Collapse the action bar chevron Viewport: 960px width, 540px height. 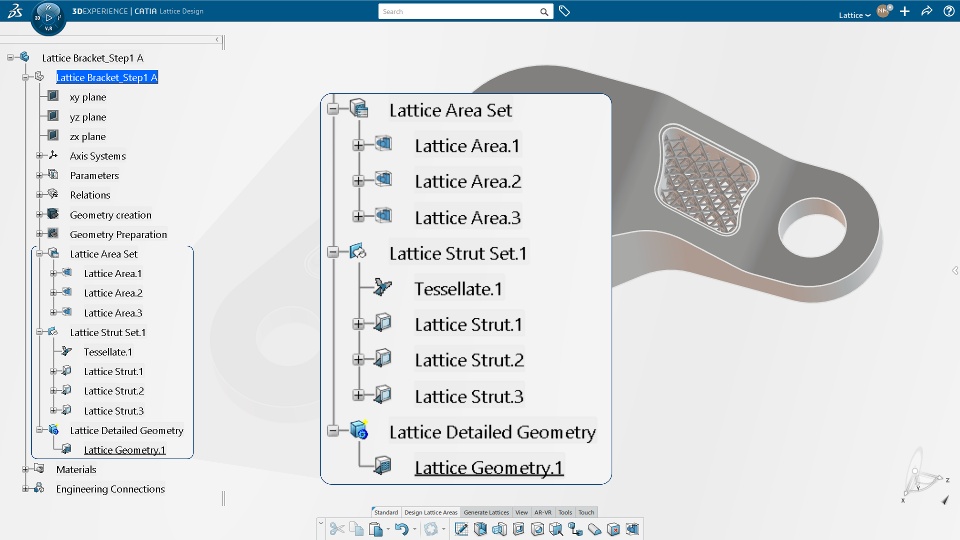click(x=320, y=523)
